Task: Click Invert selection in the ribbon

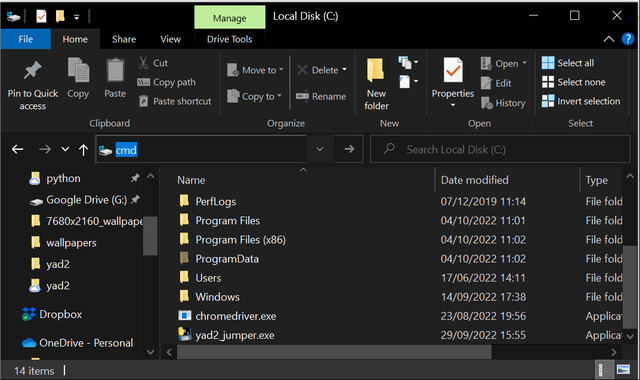Action: click(581, 101)
